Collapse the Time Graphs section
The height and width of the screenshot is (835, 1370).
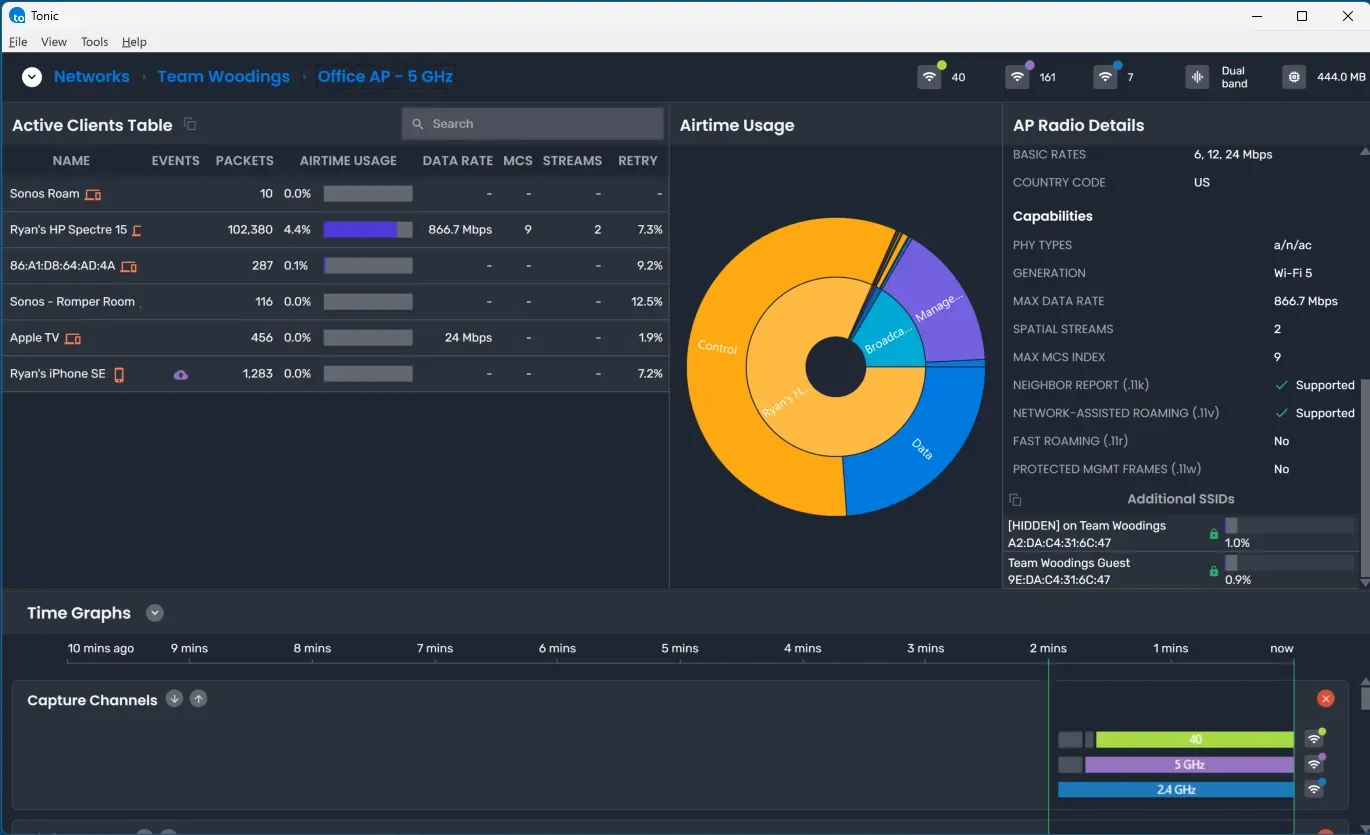tap(155, 612)
